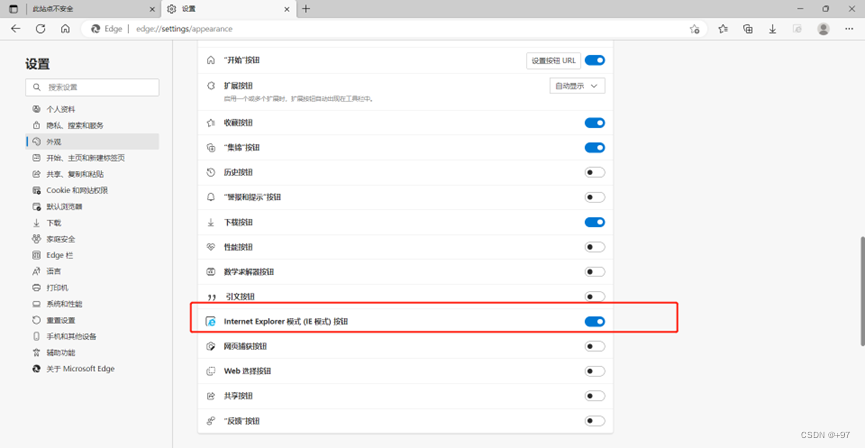Refresh the page with the reload icon
Screen dimensions: 865x448
[40, 29]
